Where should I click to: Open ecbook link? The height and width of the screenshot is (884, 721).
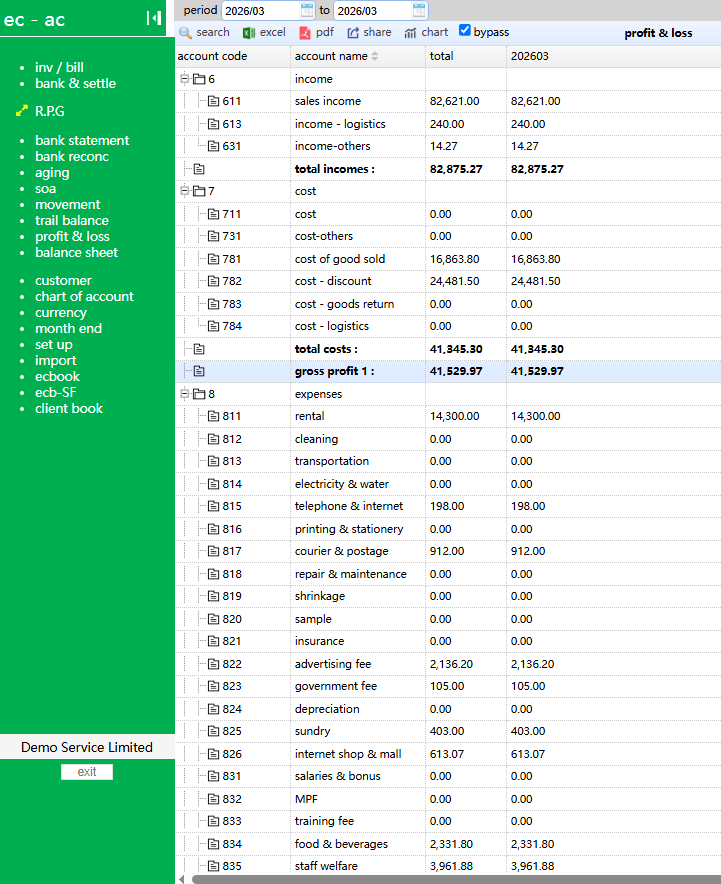coord(57,376)
